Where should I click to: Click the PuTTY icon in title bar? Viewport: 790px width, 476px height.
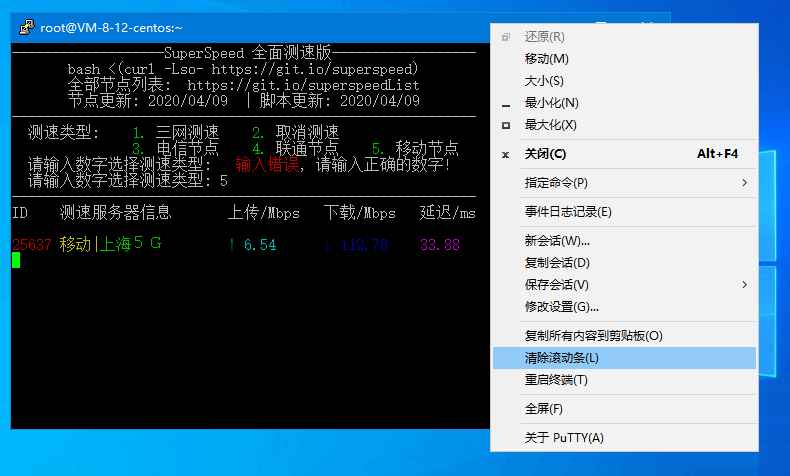click(x=25, y=28)
